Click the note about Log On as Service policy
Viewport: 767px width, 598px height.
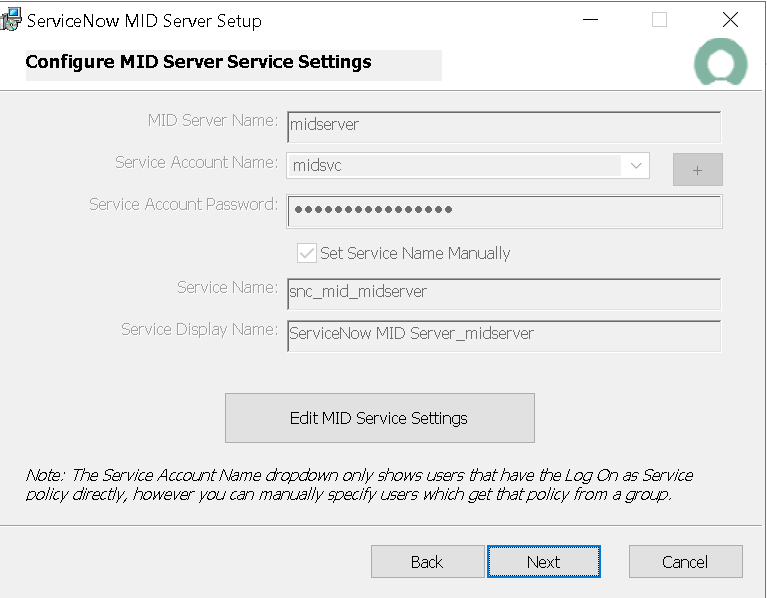click(x=360, y=485)
